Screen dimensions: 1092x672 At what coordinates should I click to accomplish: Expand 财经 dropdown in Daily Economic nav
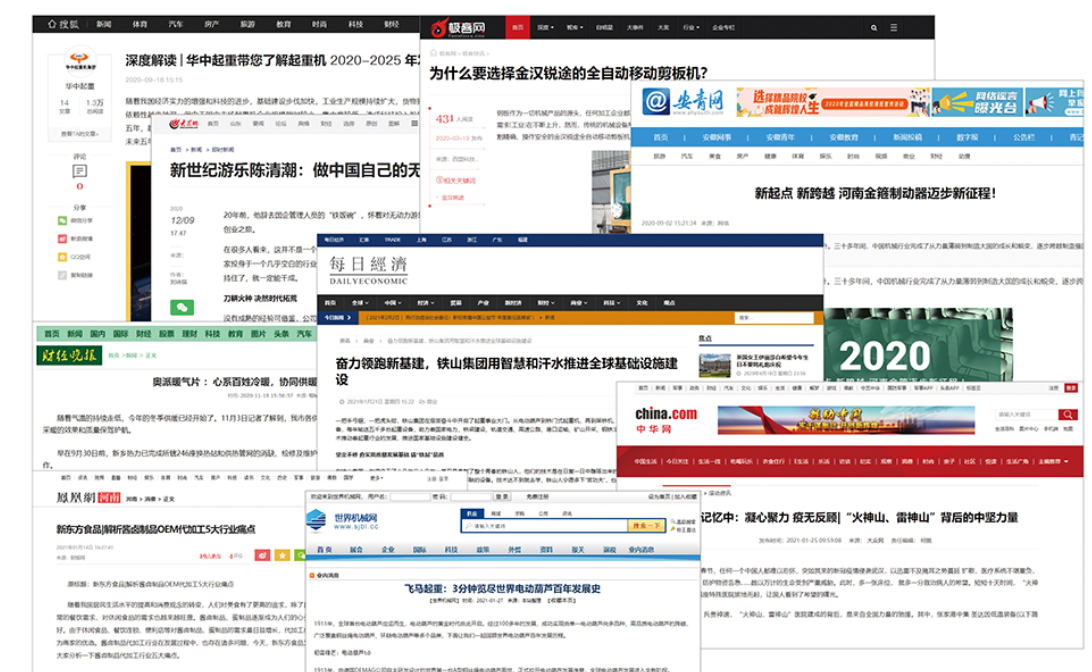545,303
